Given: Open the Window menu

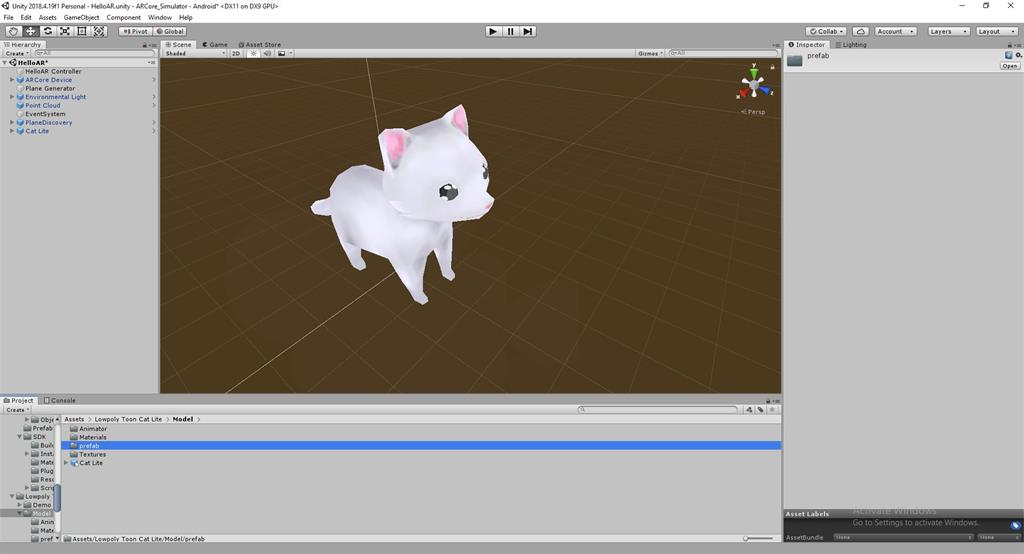Looking at the screenshot, I should 160,18.
